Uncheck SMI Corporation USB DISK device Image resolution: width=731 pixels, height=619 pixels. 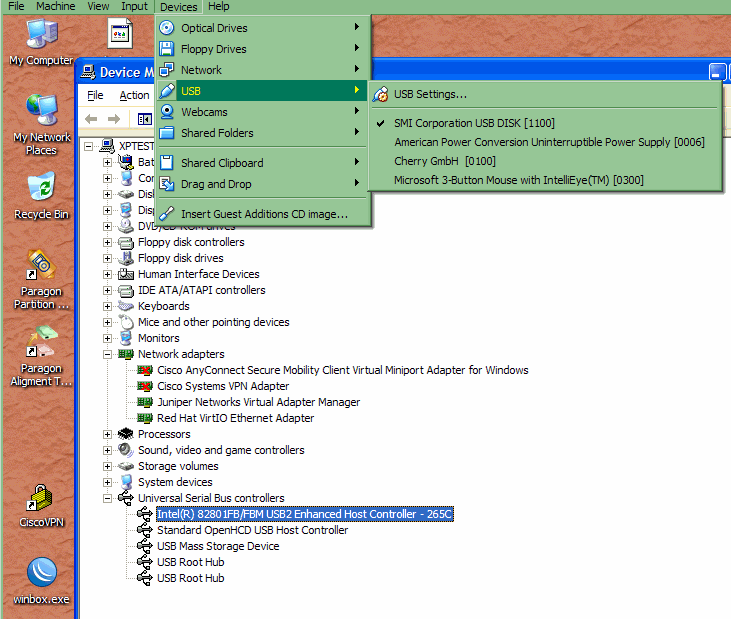coord(474,123)
